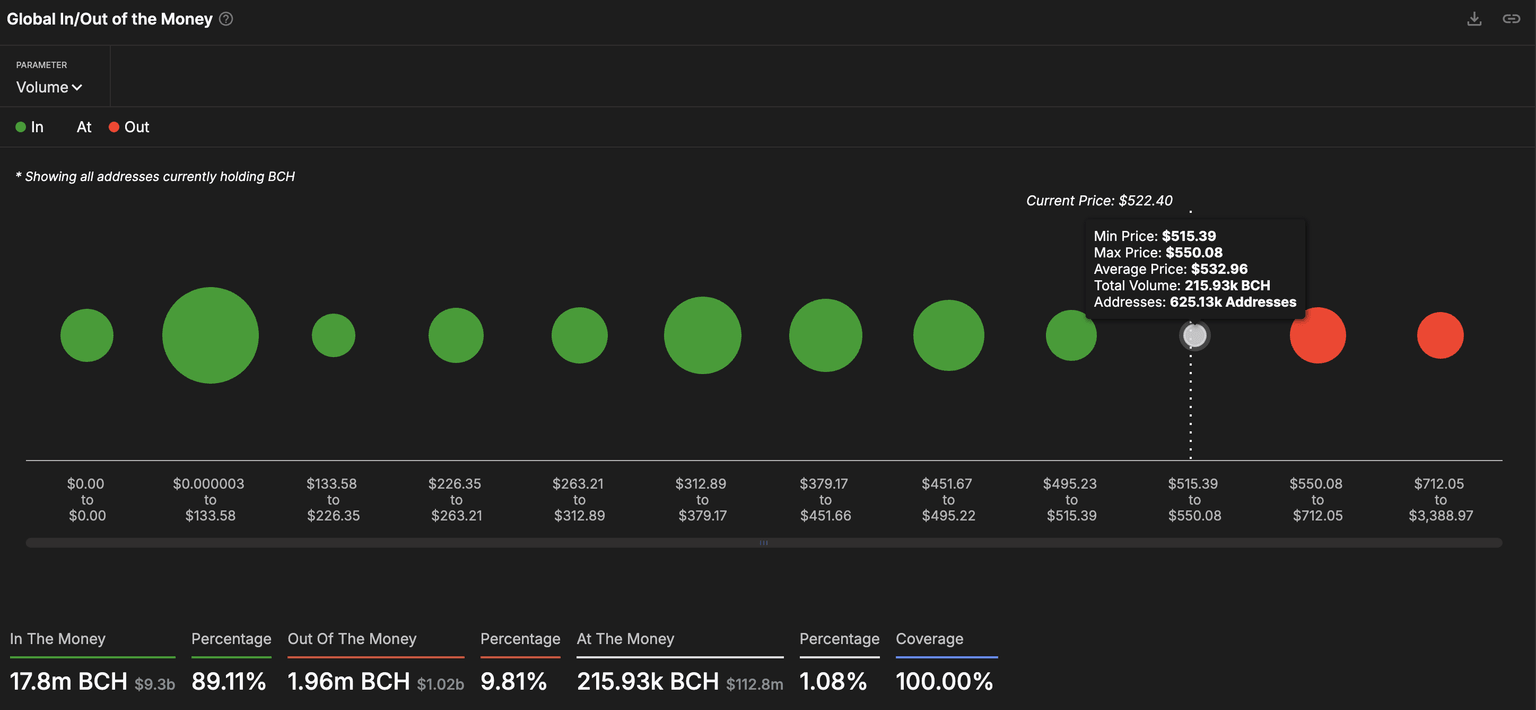Viewport: 1536px width, 710px height.
Task: Select the red bubble for $550.08 to $712.05
Action: (1317, 336)
